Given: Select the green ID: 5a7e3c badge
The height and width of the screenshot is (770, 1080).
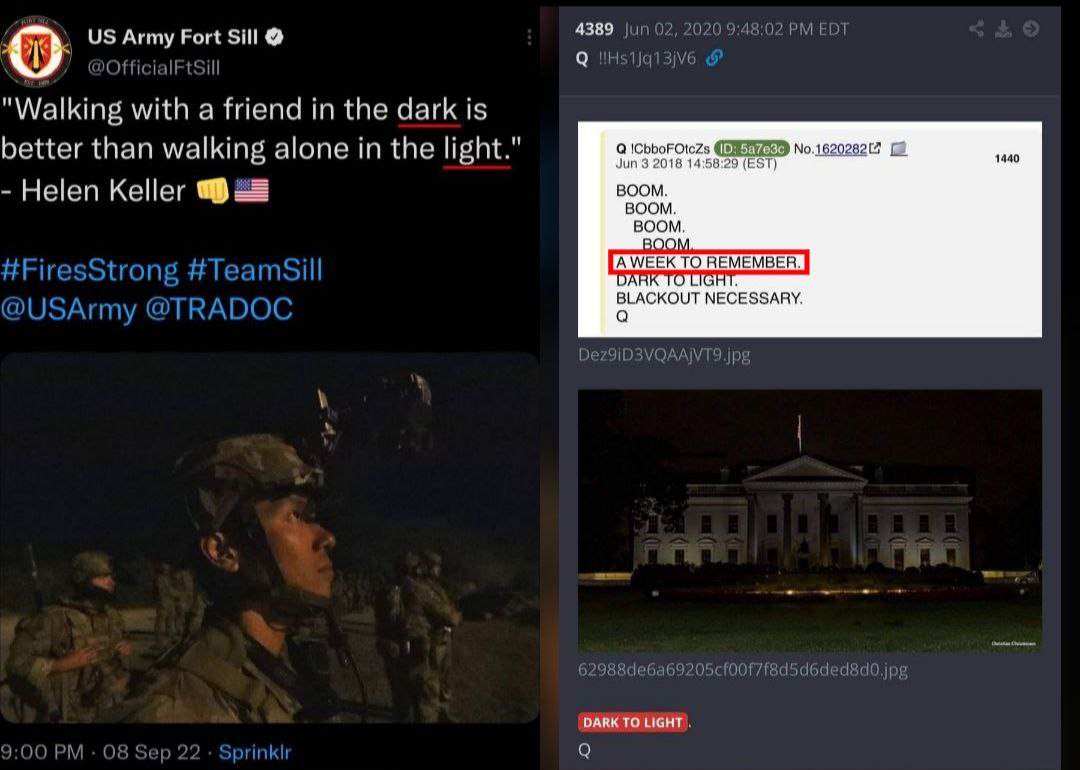Looking at the screenshot, I should (751, 149).
